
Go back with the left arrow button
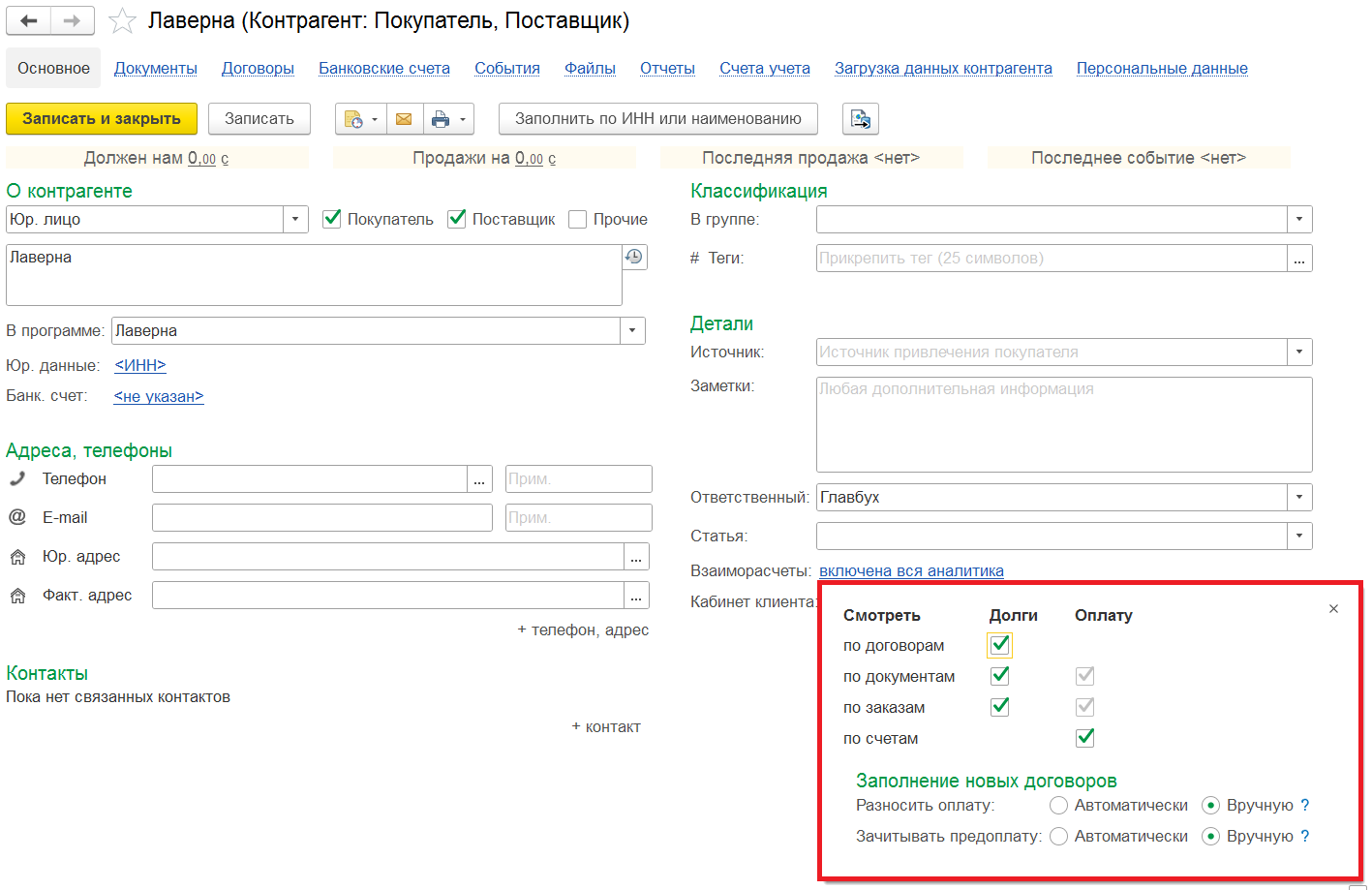28,20
